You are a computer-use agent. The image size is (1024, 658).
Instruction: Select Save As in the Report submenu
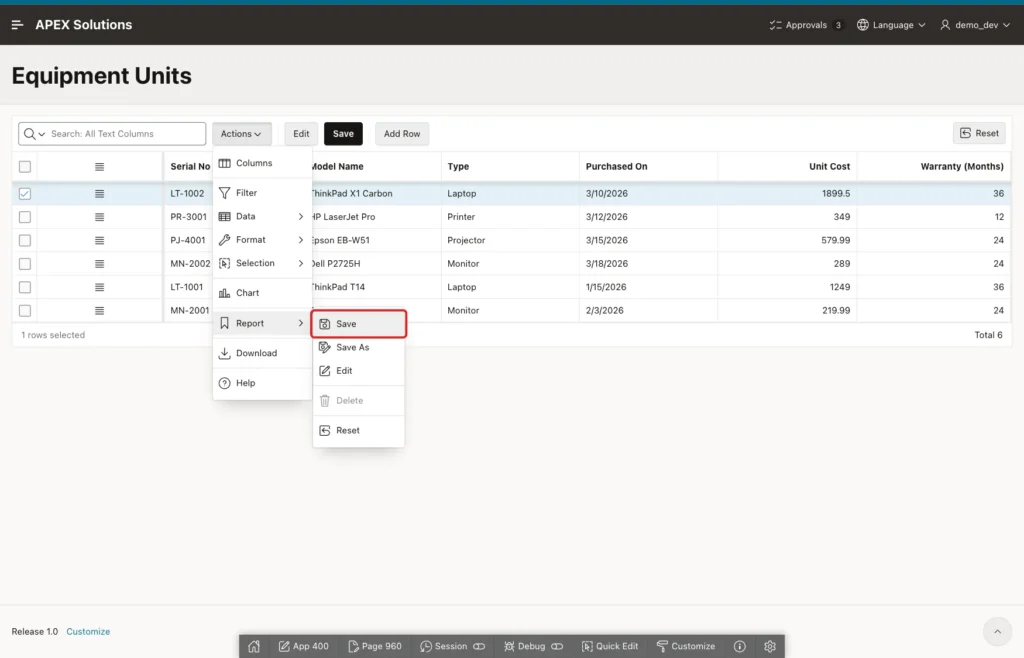pos(359,347)
